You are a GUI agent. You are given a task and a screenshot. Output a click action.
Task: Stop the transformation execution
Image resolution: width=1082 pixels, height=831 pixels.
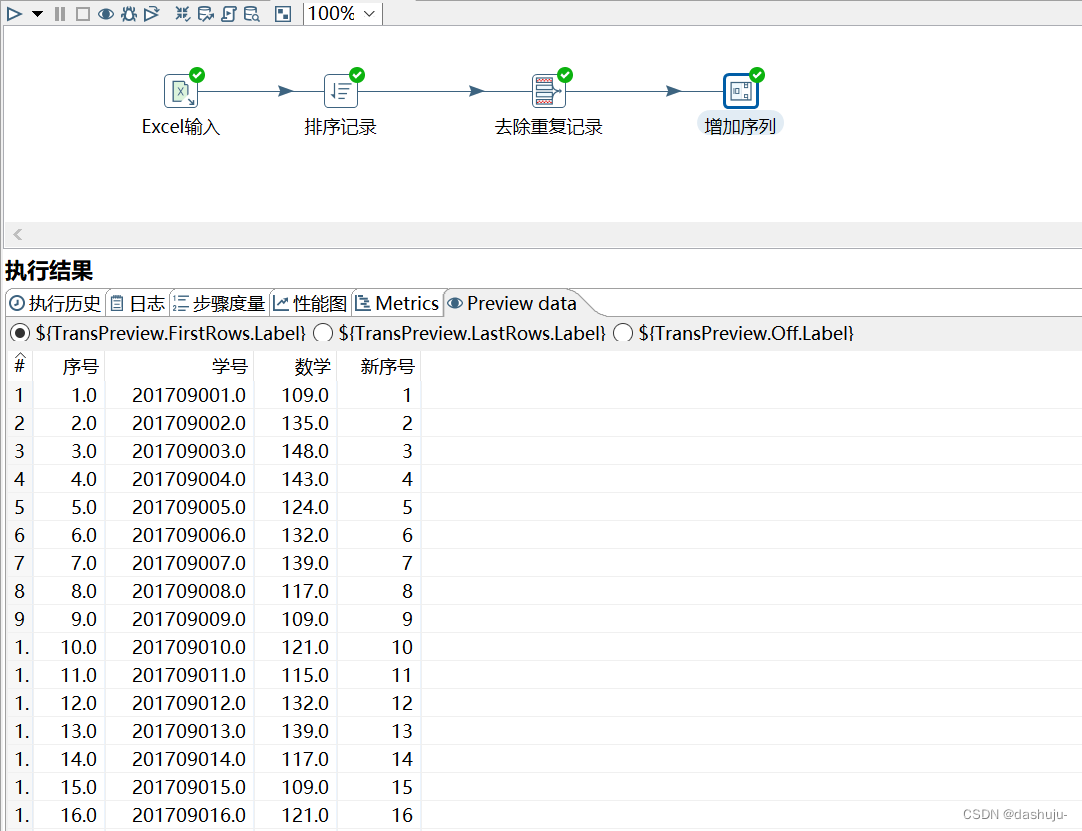click(x=83, y=13)
